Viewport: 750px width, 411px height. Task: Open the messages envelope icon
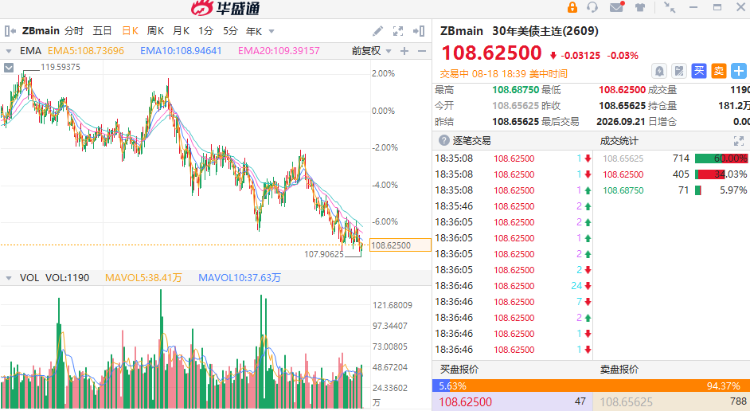coord(617,7)
